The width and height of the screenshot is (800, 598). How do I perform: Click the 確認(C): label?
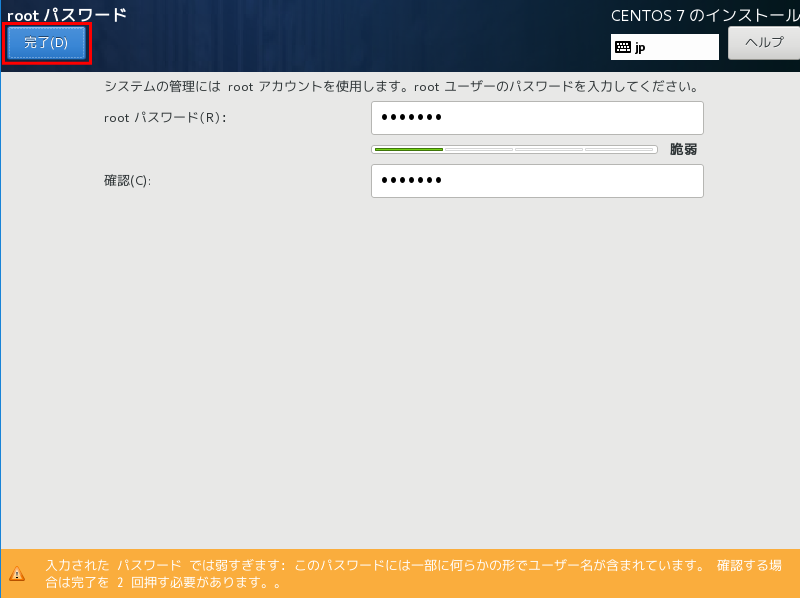[128, 181]
